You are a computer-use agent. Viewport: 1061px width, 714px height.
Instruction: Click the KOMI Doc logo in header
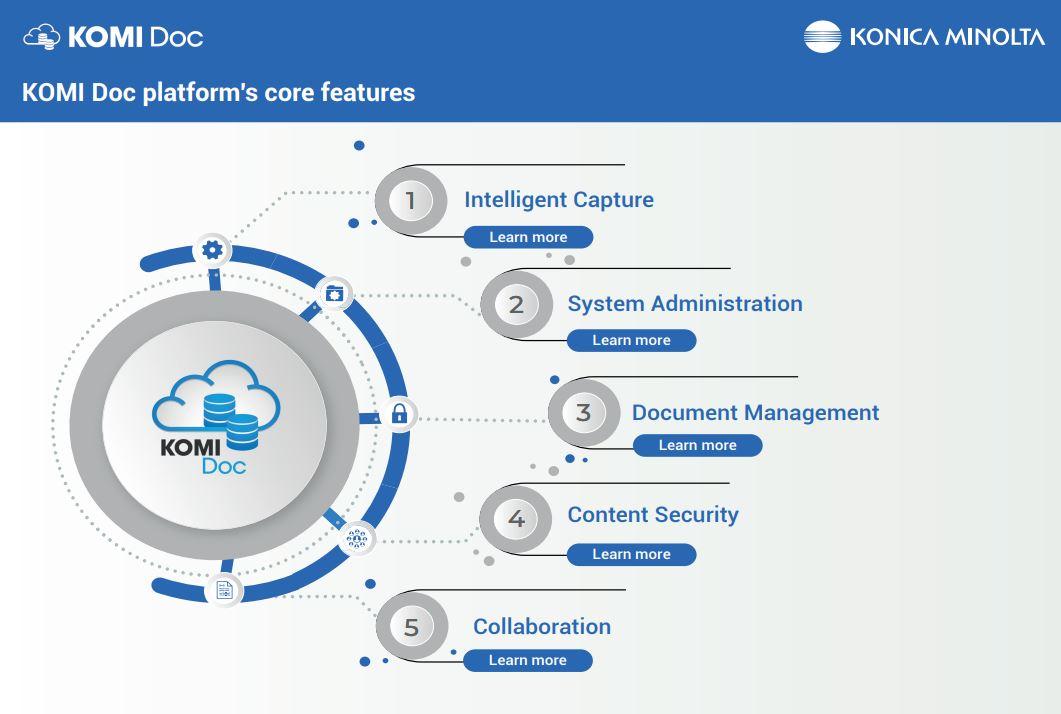coord(113,37)
